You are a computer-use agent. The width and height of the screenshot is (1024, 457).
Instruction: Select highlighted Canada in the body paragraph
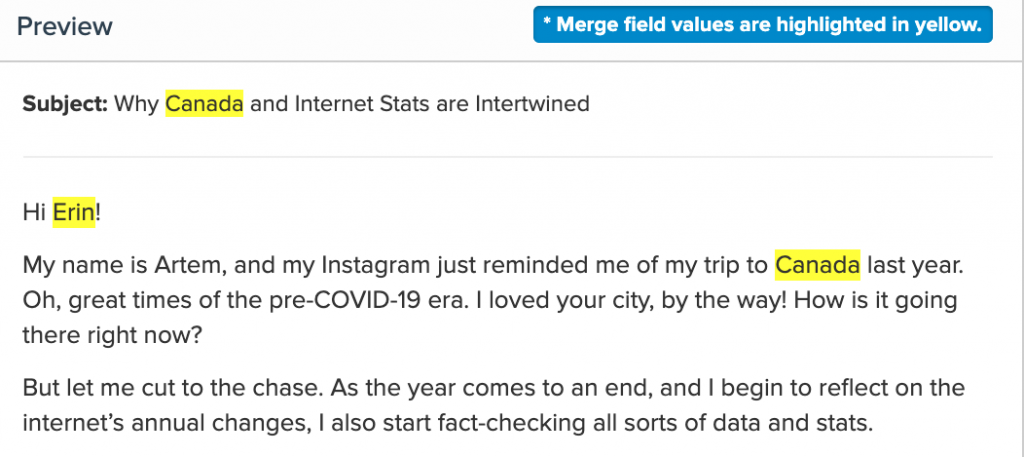817,266
